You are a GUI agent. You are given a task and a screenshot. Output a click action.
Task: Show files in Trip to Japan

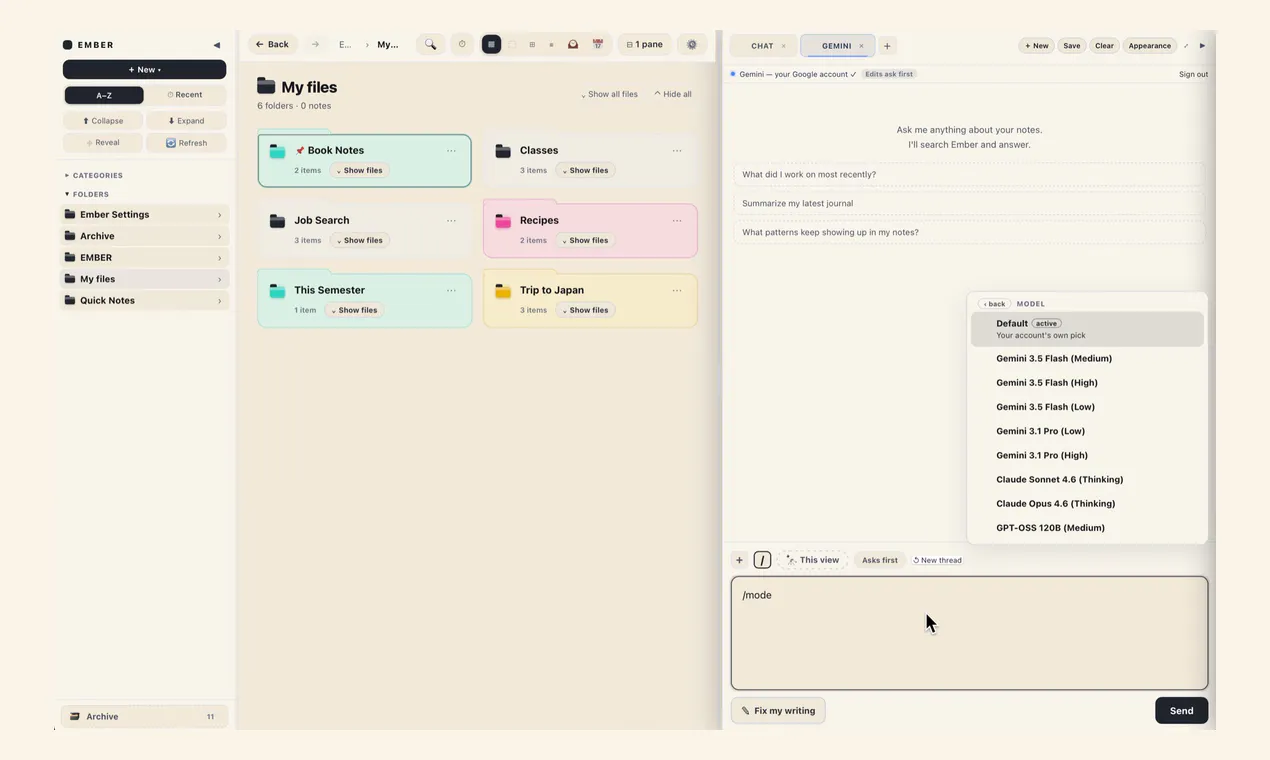(x=585, y=310)
